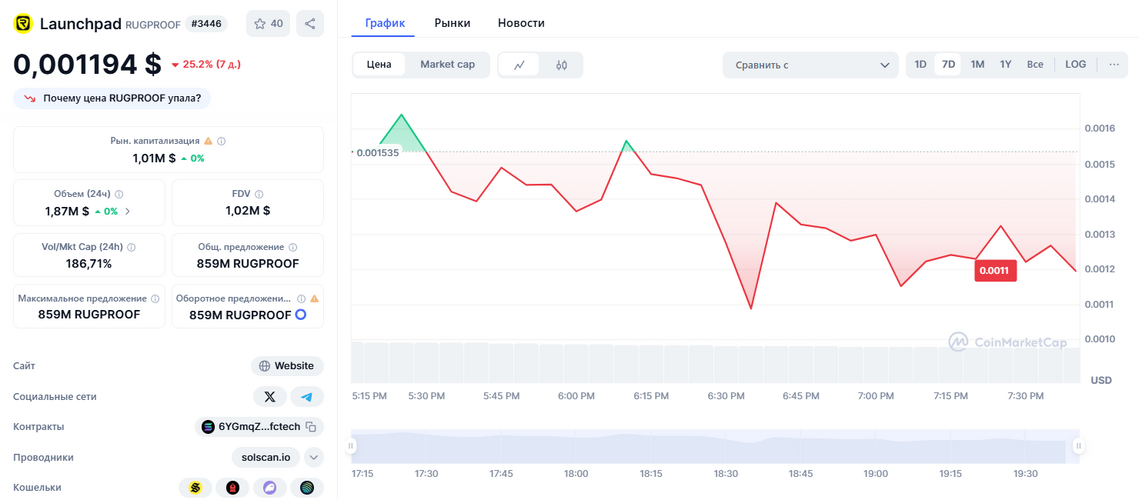
Task: Open the Website link
Action: 287,366
